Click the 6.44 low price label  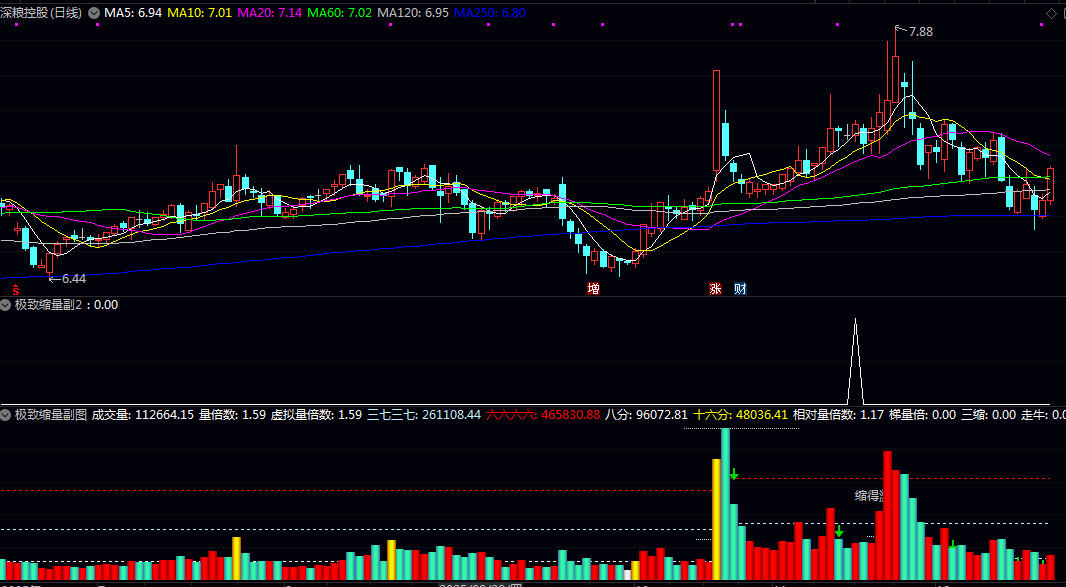click(x=73, y=279)
